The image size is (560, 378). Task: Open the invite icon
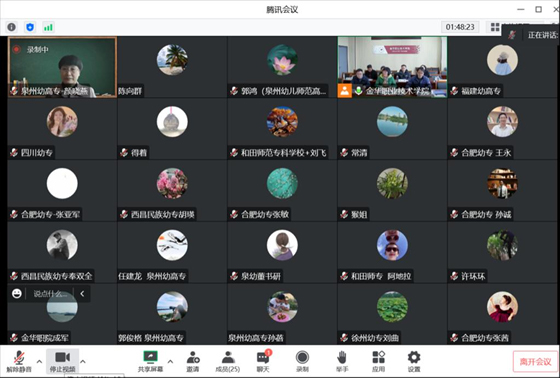pyautogui.click(x=193, y=361)
